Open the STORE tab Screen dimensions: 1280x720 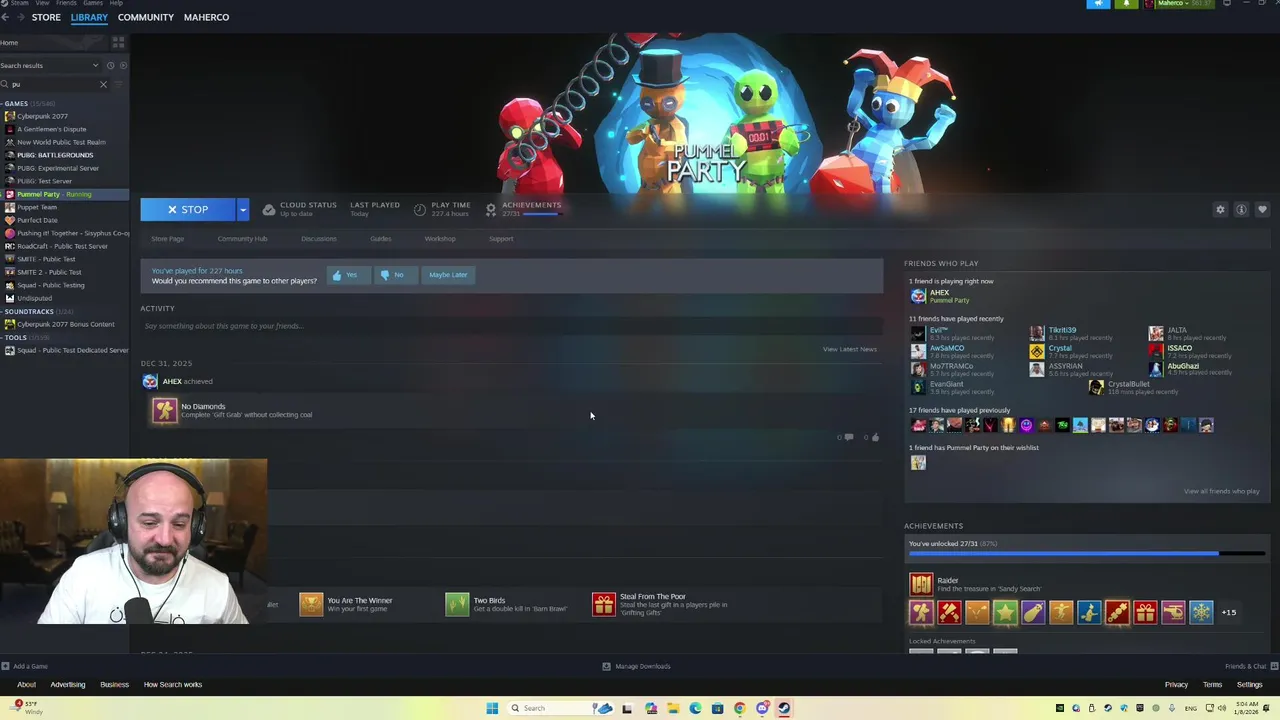pos(46,17)
